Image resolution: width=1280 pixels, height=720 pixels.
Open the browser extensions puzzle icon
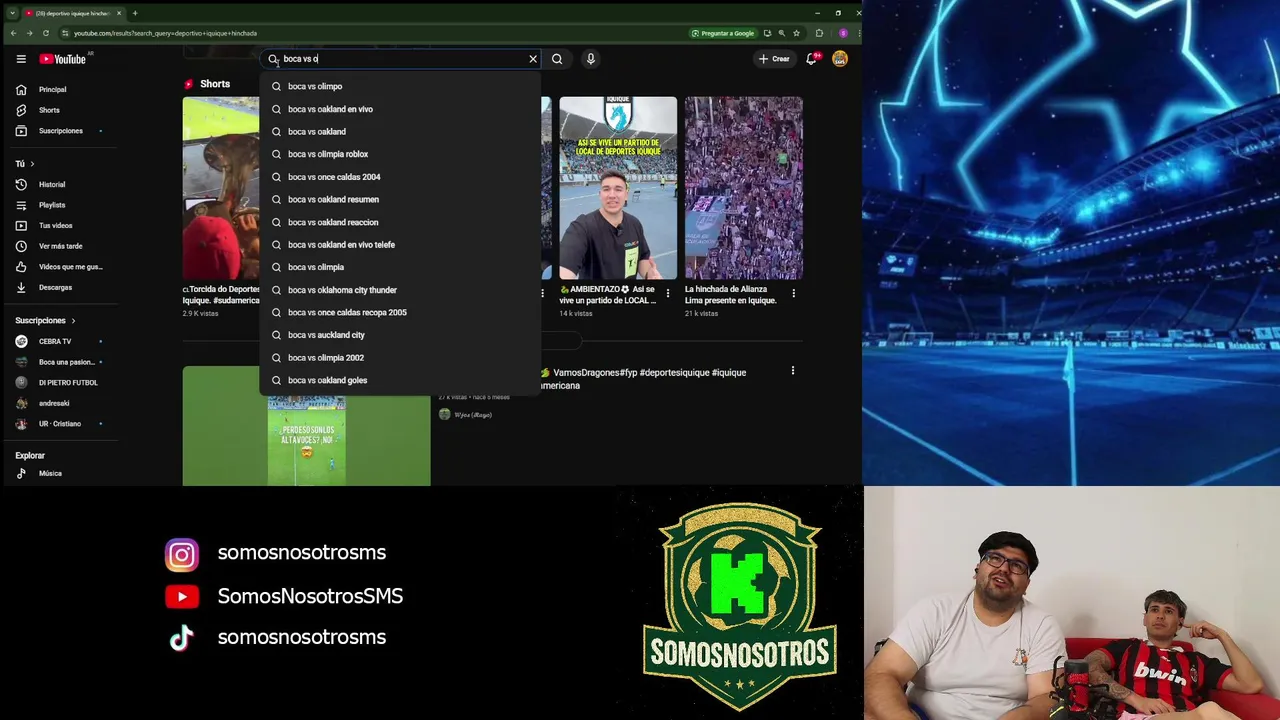tap(819, 33)
